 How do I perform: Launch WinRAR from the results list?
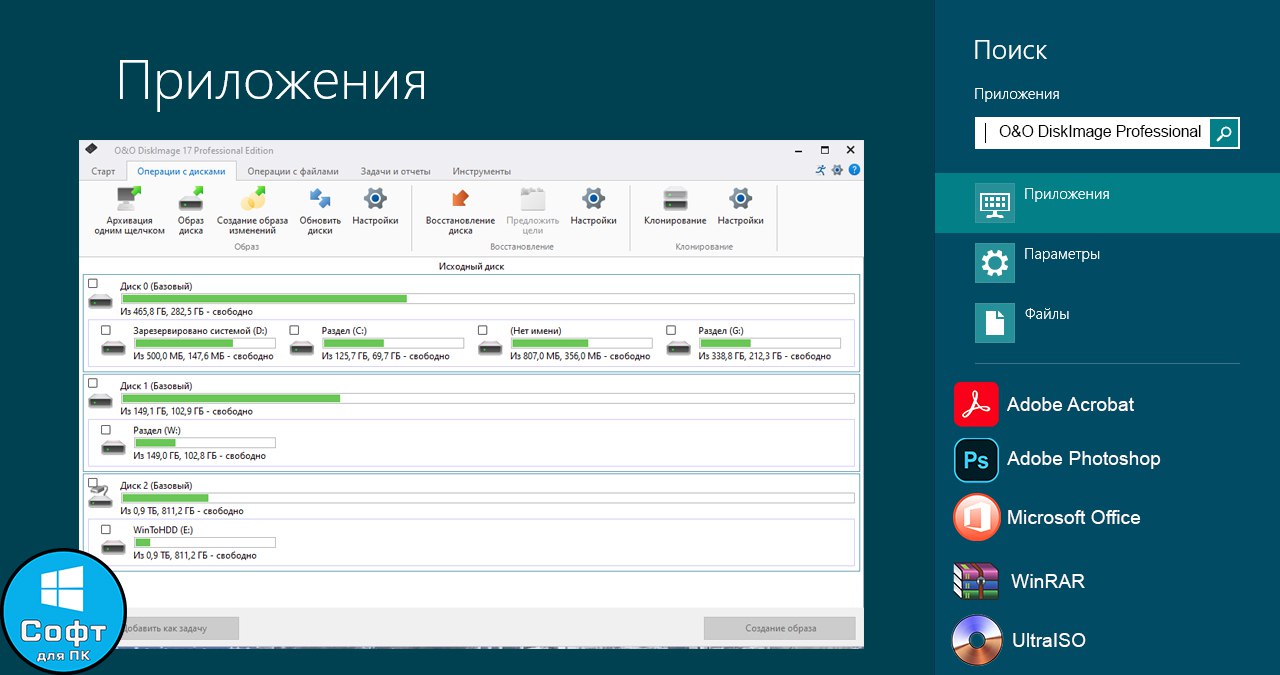tap(1019, 581)
